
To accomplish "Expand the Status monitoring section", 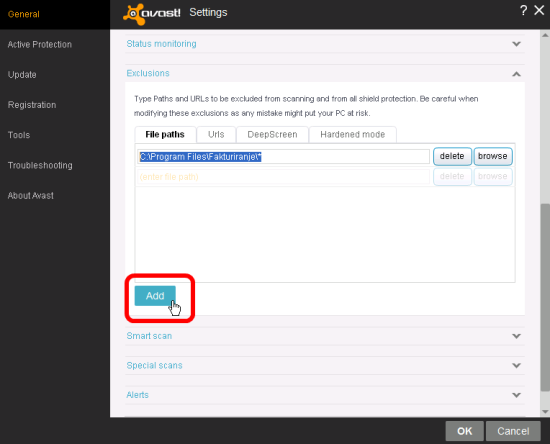I will pyautogui.click(x=161, y=44).
